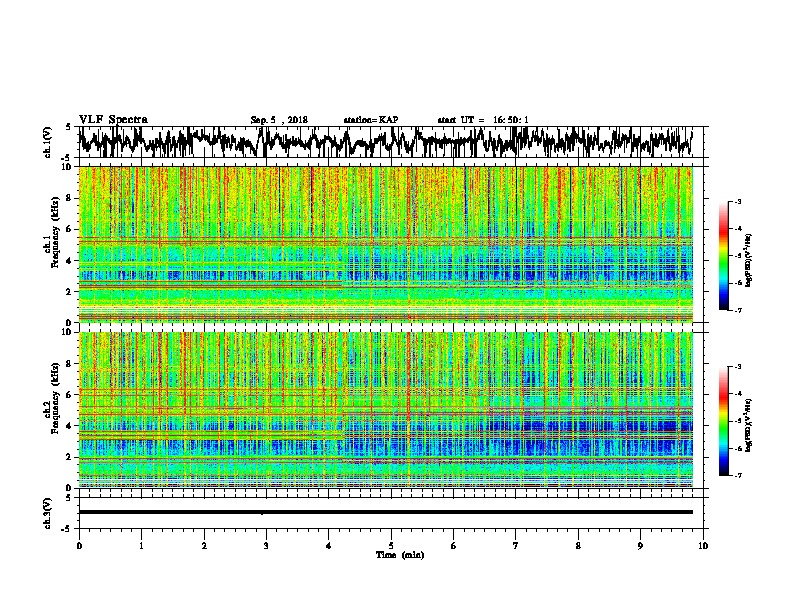The height and width of the screenshot is (612, 792).
Task: Click tick label "8" on the time axis
Action: 578,546
